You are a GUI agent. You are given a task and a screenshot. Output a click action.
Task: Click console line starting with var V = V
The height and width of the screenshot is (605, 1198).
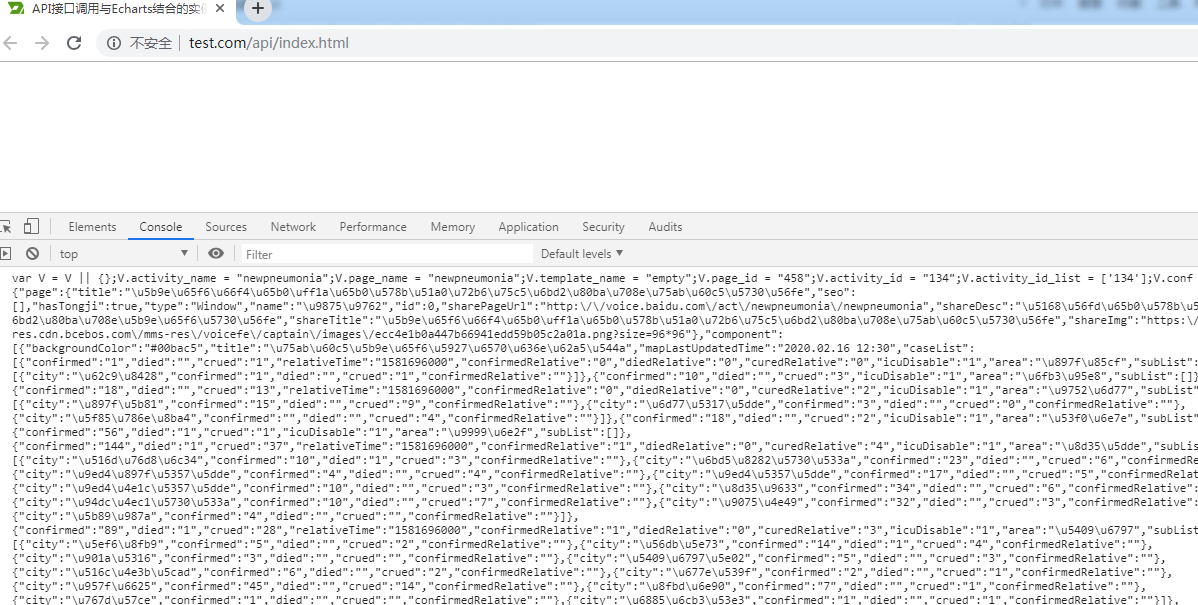click(x=604, y=278)
